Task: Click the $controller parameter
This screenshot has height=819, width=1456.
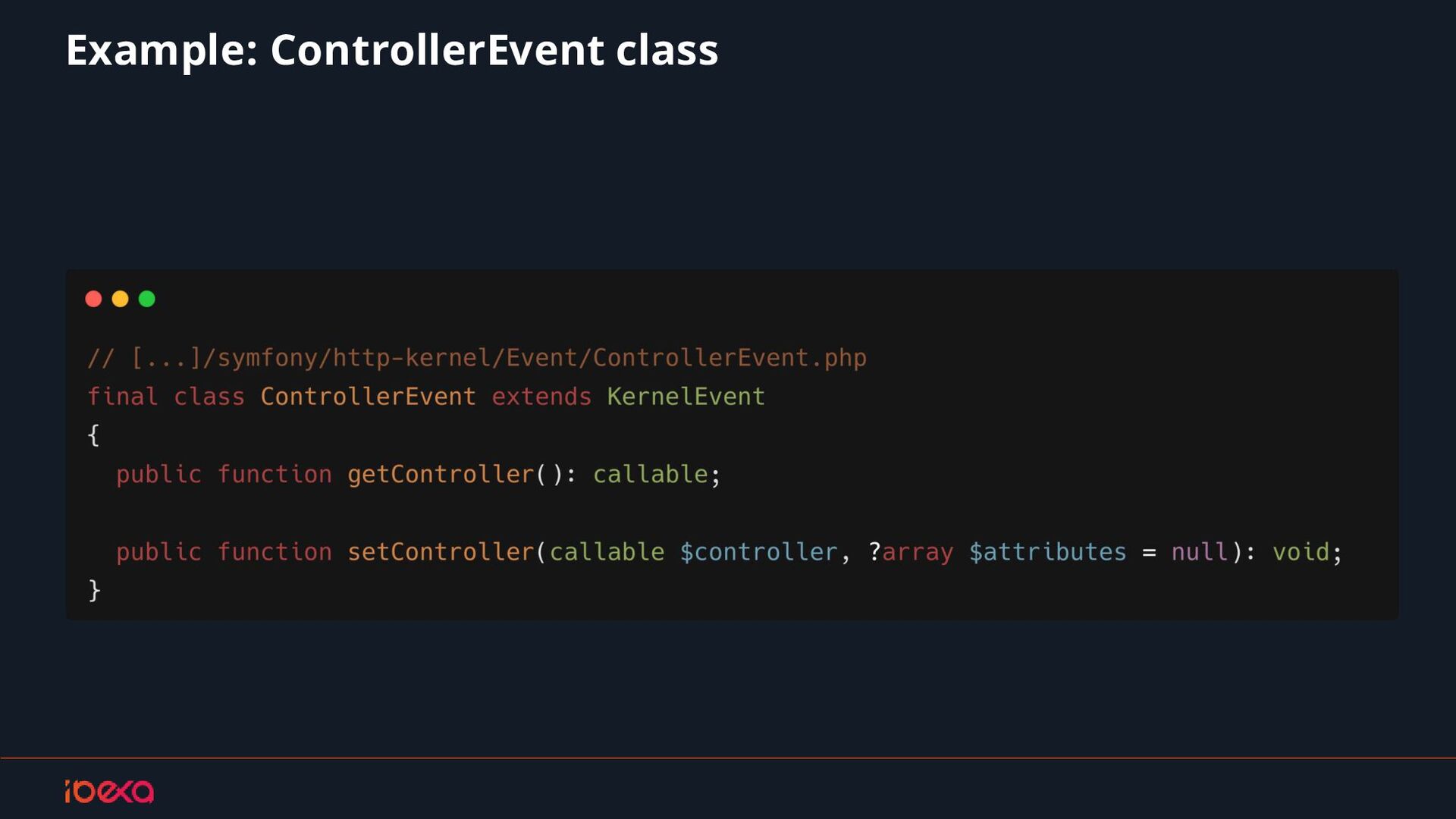Action: (758, 551)
